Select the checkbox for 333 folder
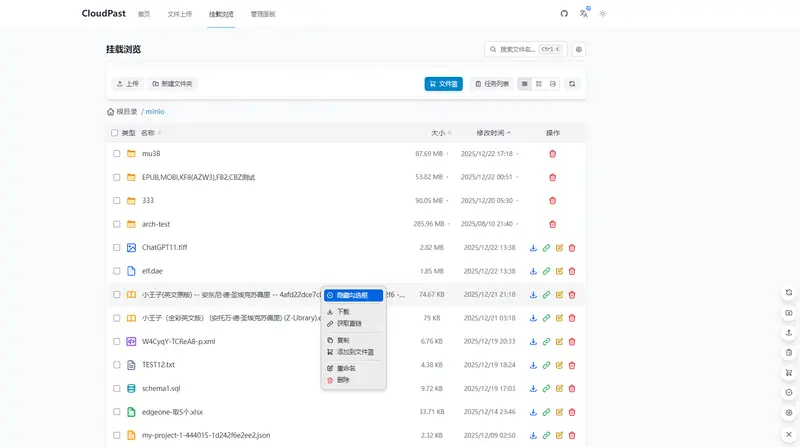Viewport: 800px width, 447px height. [x=116, y=200]
